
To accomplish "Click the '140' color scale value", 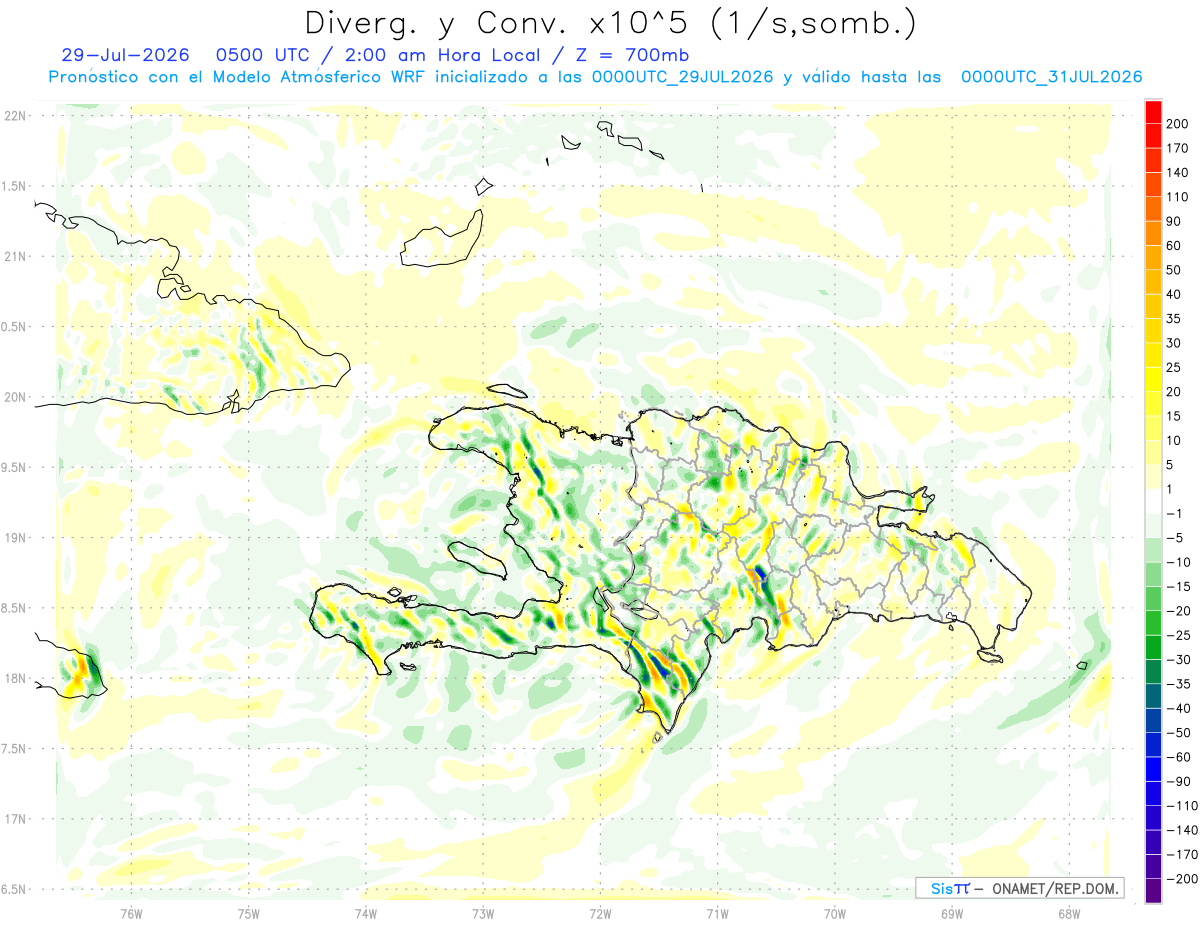I will point(1179,172).
